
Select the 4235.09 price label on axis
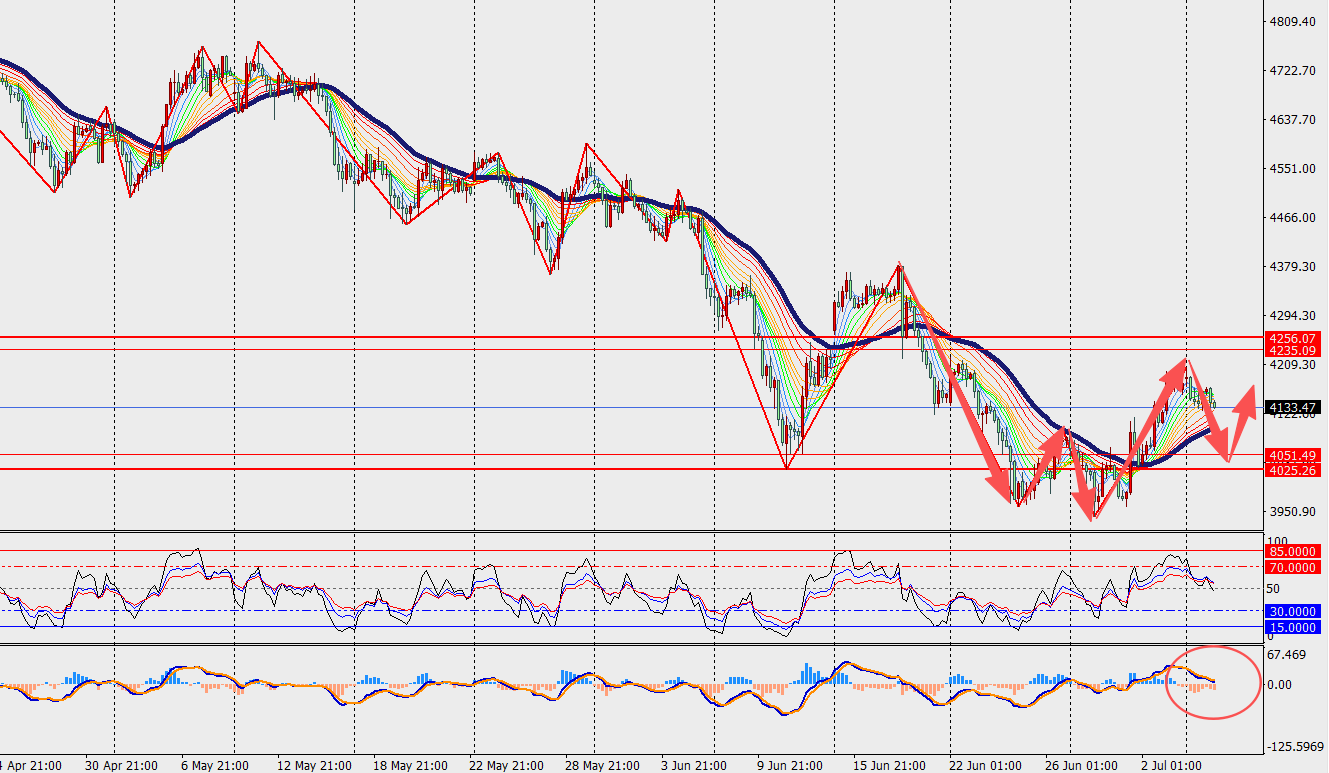pyautogui.click(x=1293, y=351)
